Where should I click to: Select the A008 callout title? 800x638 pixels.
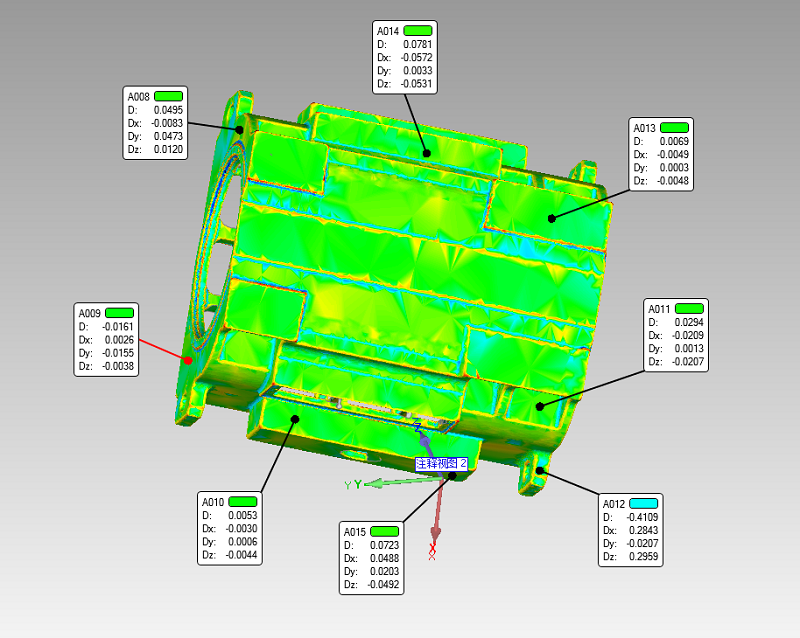137,96
